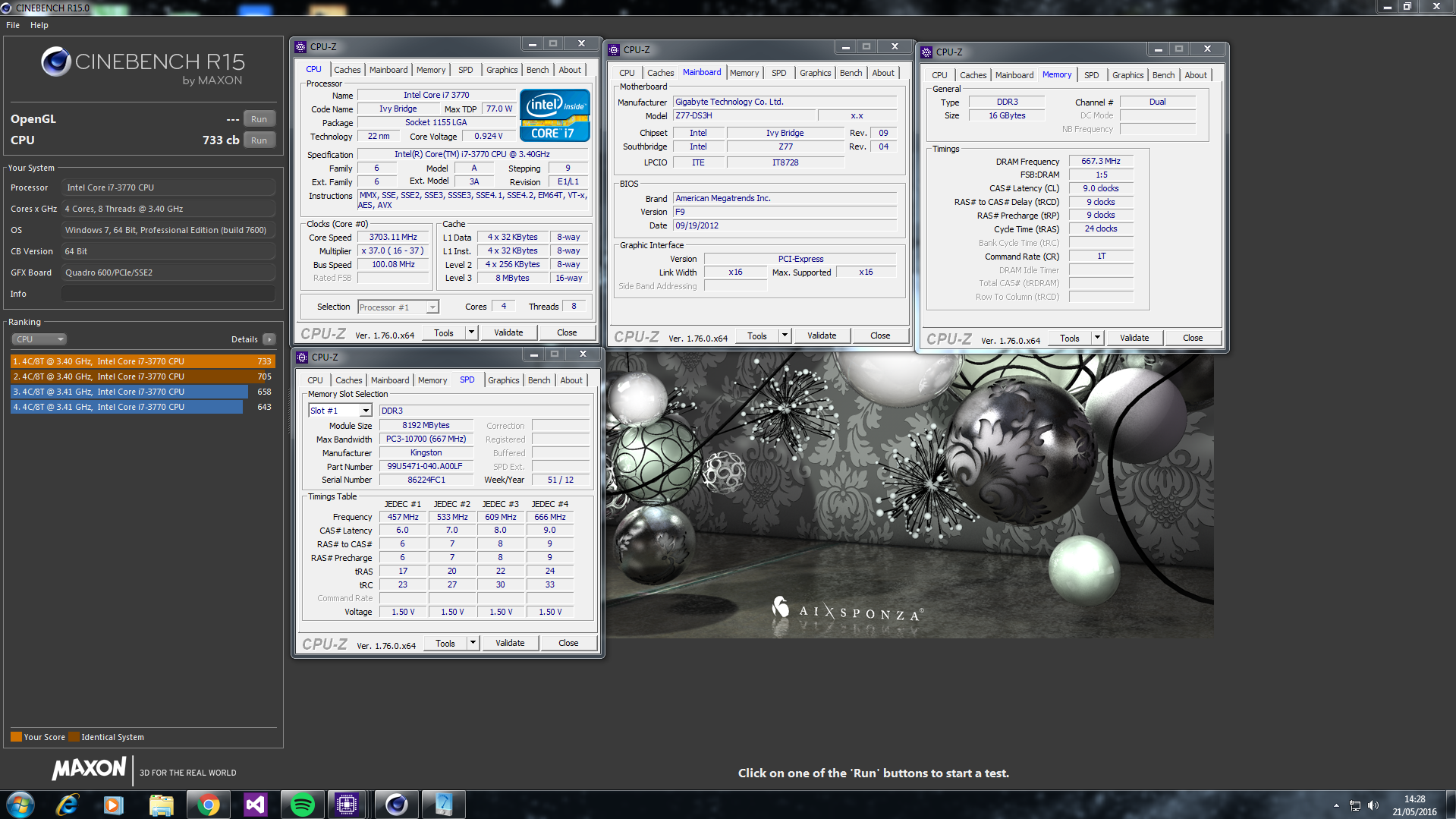Run the OpenGL benchmark

pyautogui.click(x=259, y=119)
